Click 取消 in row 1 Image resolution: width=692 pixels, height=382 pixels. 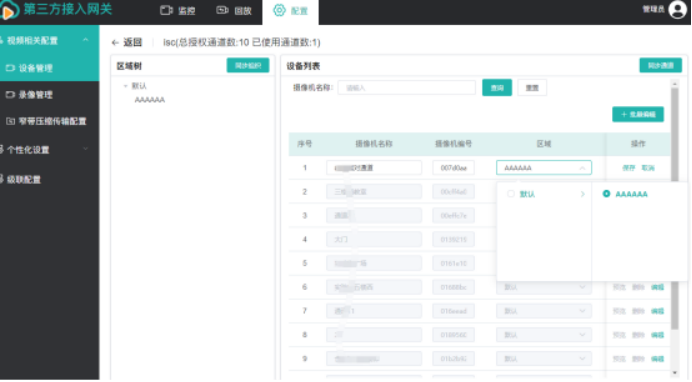(x=648, y=168)
